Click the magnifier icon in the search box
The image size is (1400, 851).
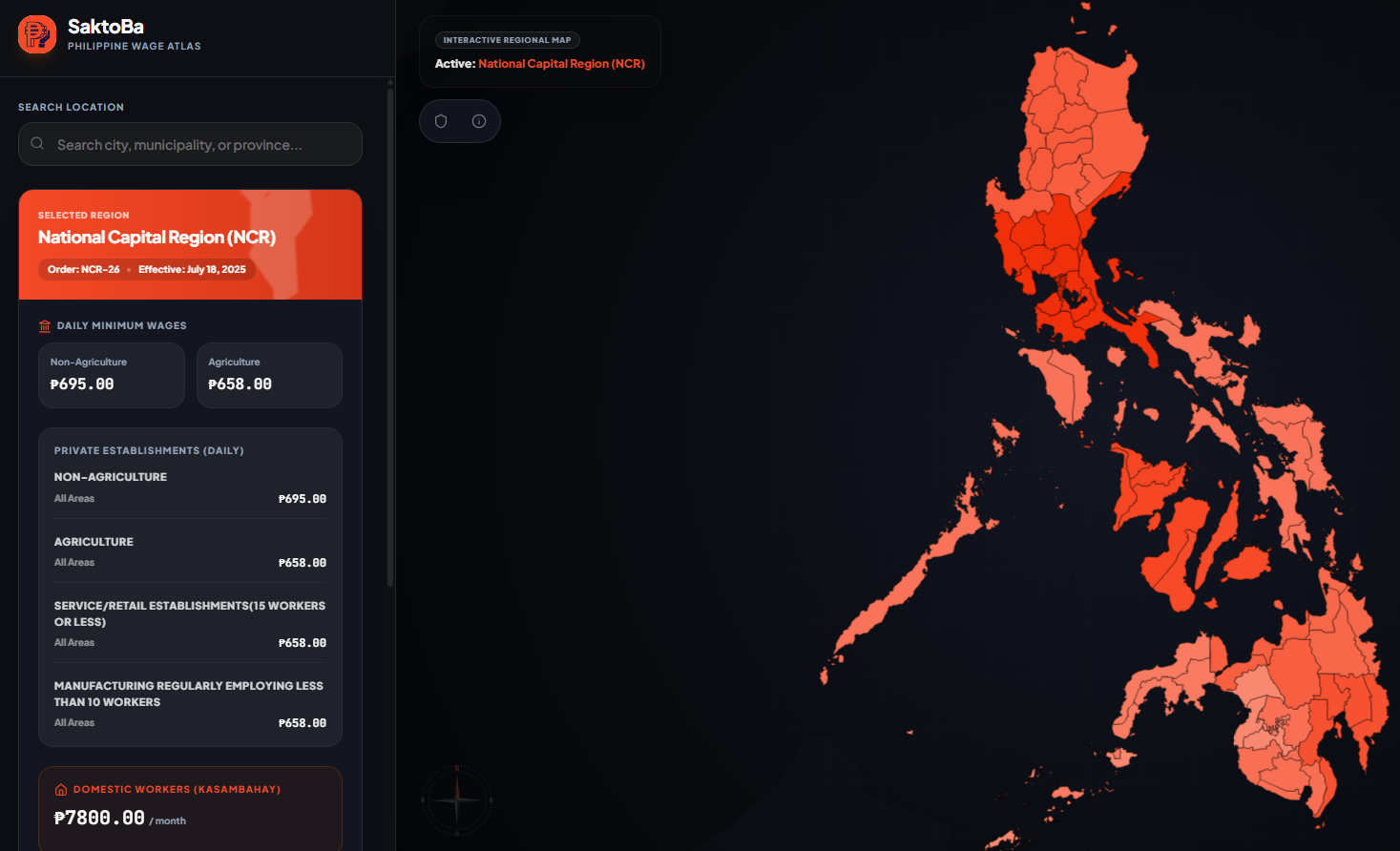[37, 144]
